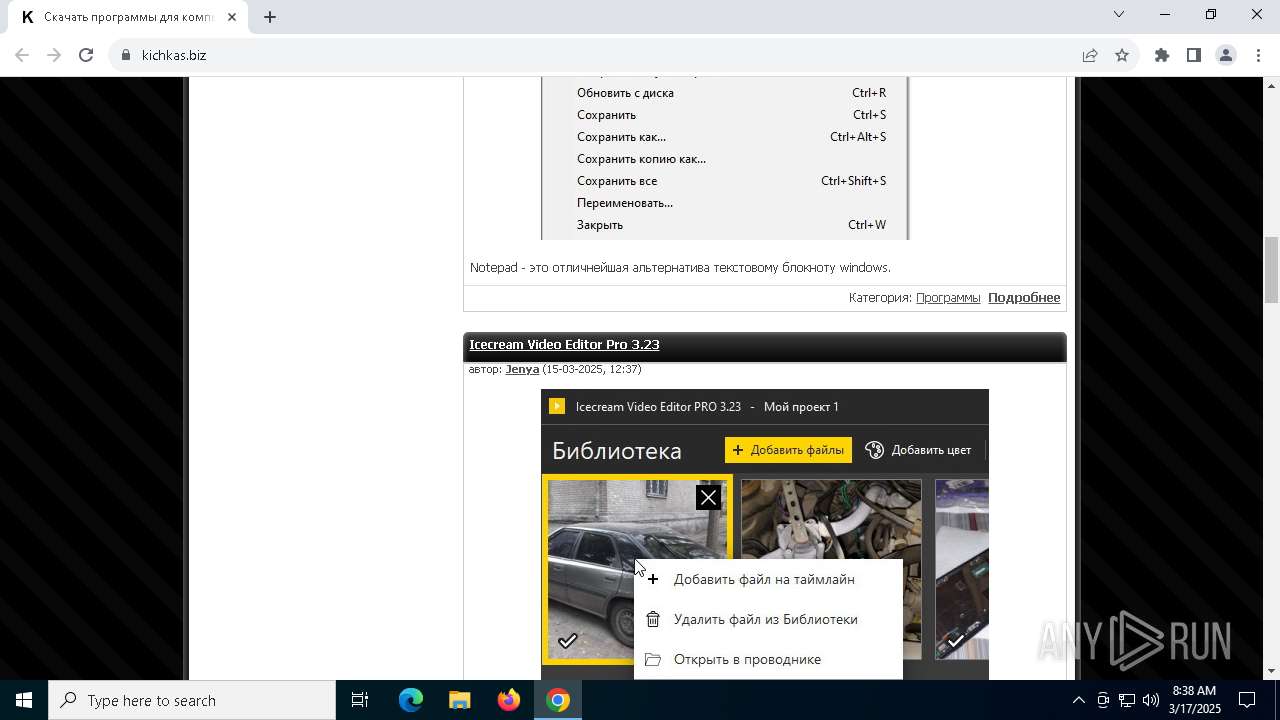Choose Удалить файл из Библиотеки
The image size is (1280, 720).
pyautogui.click(x=768, y=619)
